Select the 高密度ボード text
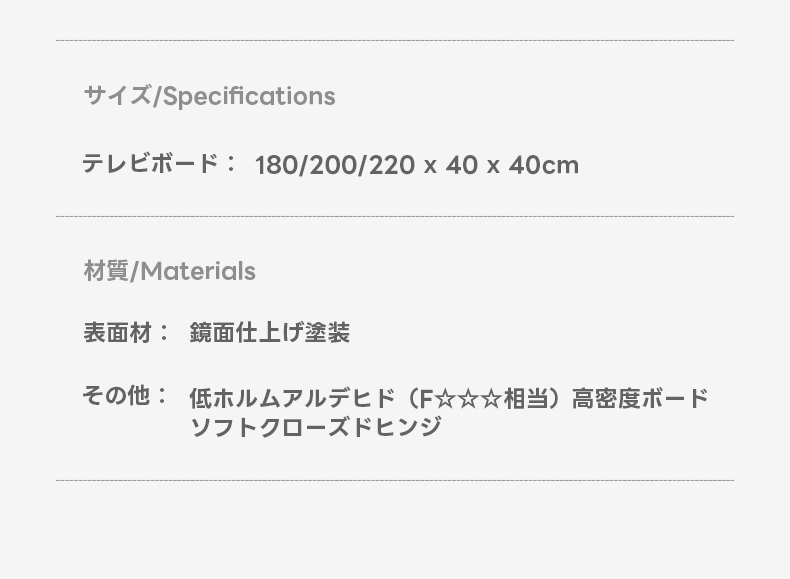 640,399
